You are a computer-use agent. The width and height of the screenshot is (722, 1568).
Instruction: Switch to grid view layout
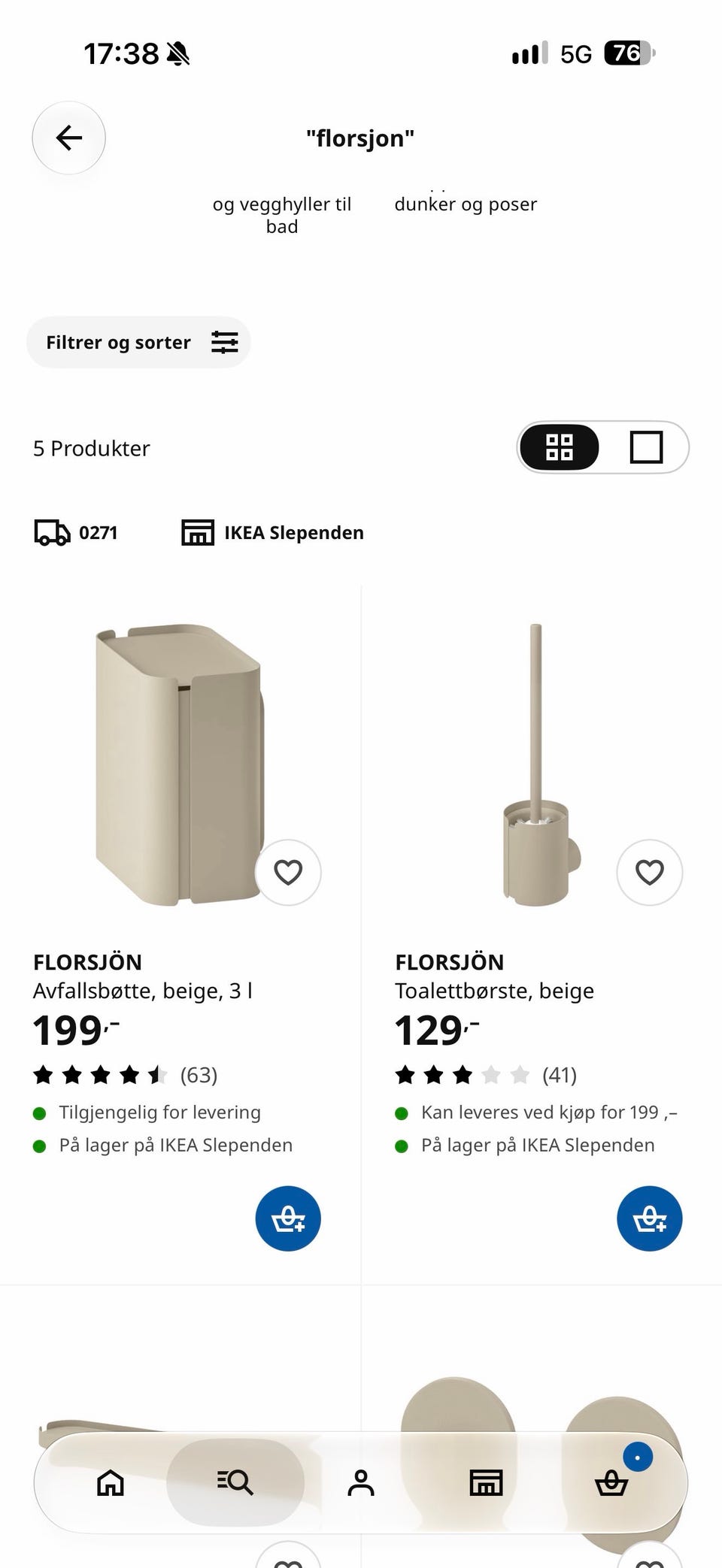pyautogui.click(x=560, y=447)
